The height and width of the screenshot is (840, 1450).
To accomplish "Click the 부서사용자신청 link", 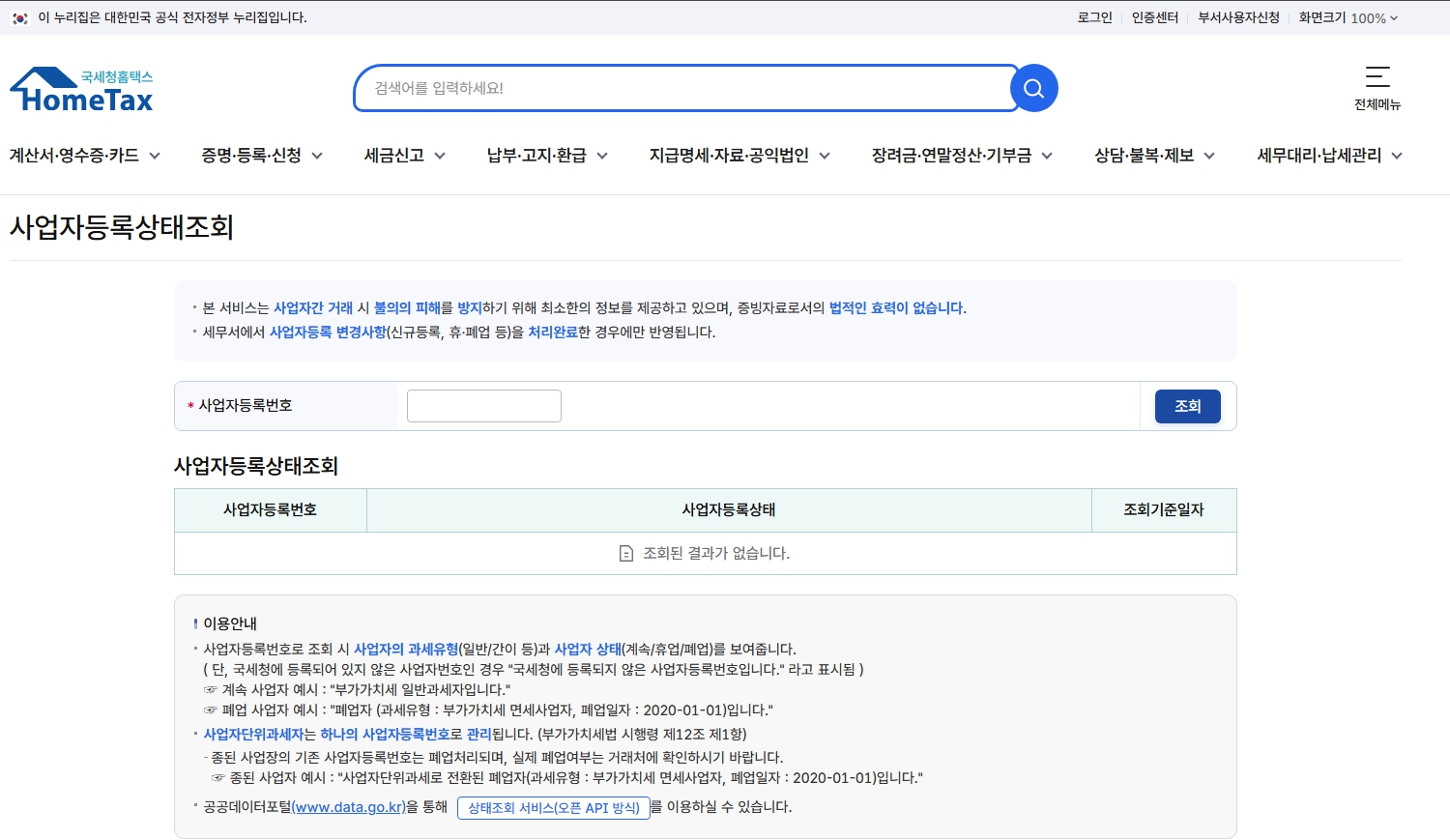I will point(1238,17).
